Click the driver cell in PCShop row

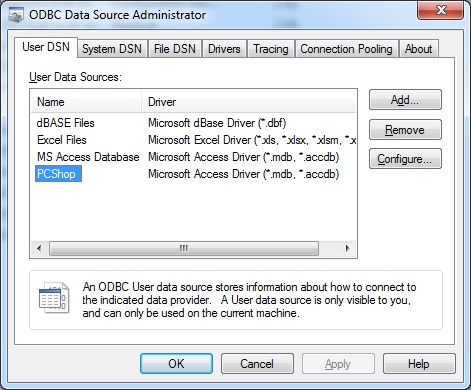click(x=244, y=174)
